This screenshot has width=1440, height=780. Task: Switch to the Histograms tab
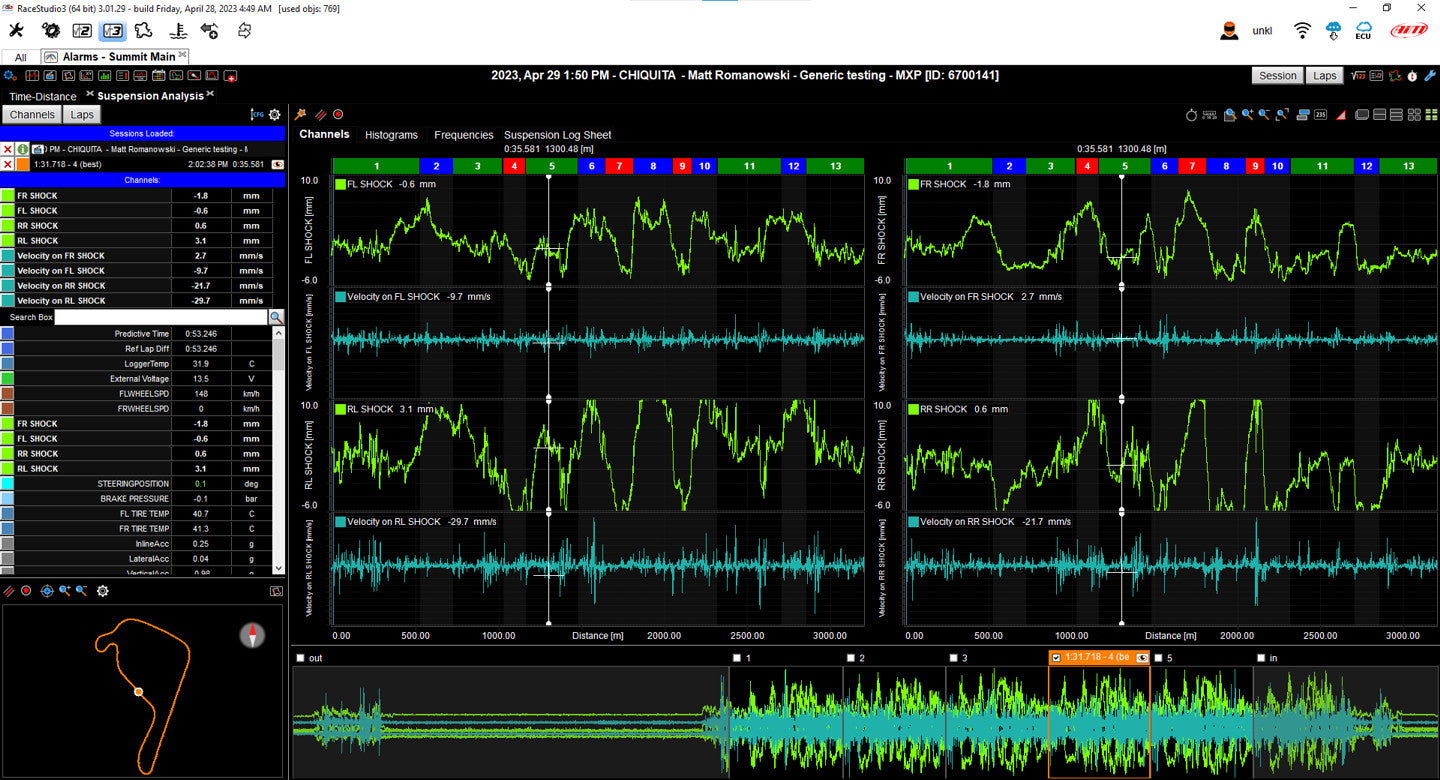click(x=391, y=135)
